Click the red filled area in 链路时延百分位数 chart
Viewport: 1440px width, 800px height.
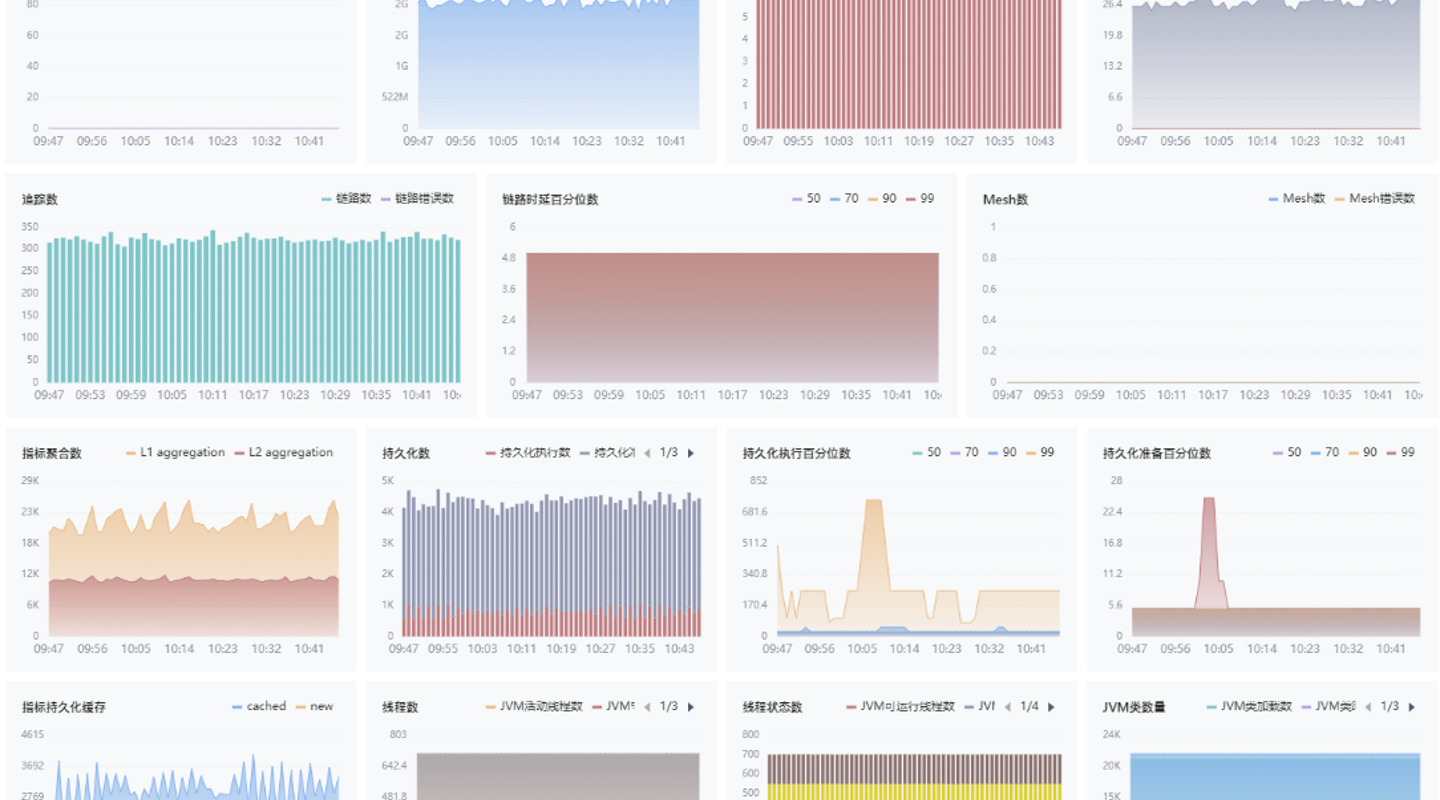point(733,317)
